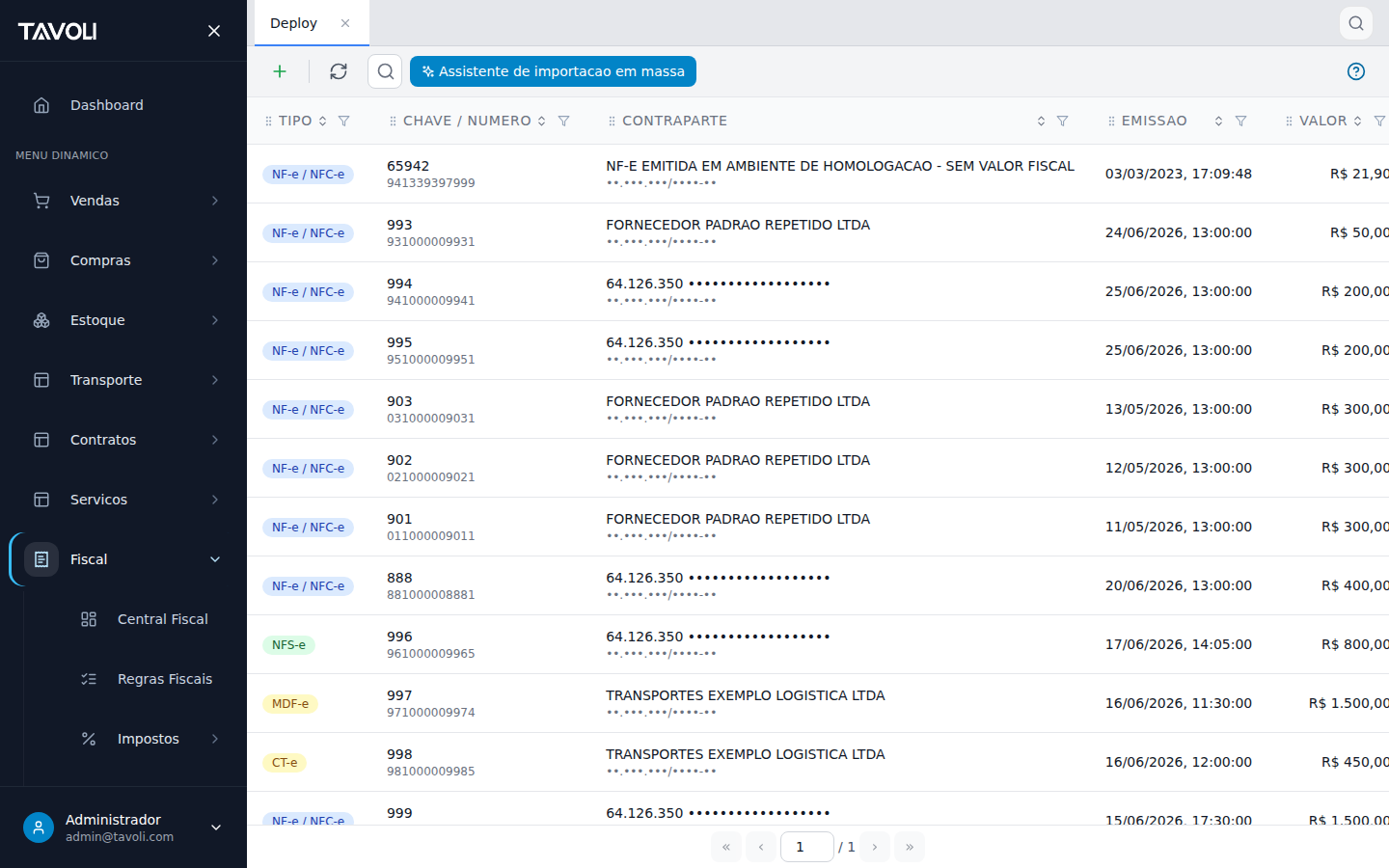The height and width of the screenshot is (868, 1389).
Task: Expand the Transporte submenu chevron
Action: pyautogui.click(x=215, y=380)
